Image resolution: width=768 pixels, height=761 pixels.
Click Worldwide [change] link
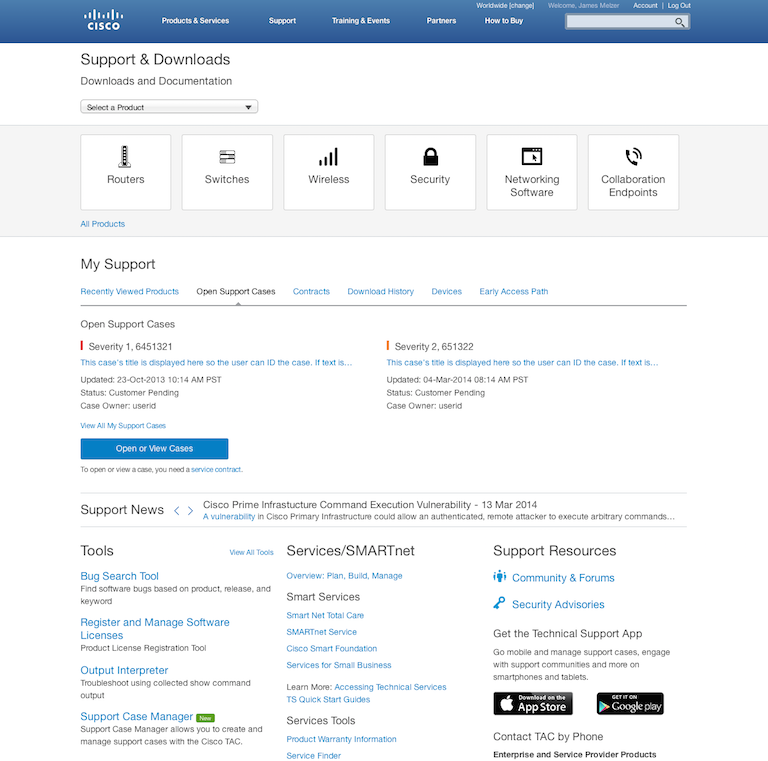505,5
